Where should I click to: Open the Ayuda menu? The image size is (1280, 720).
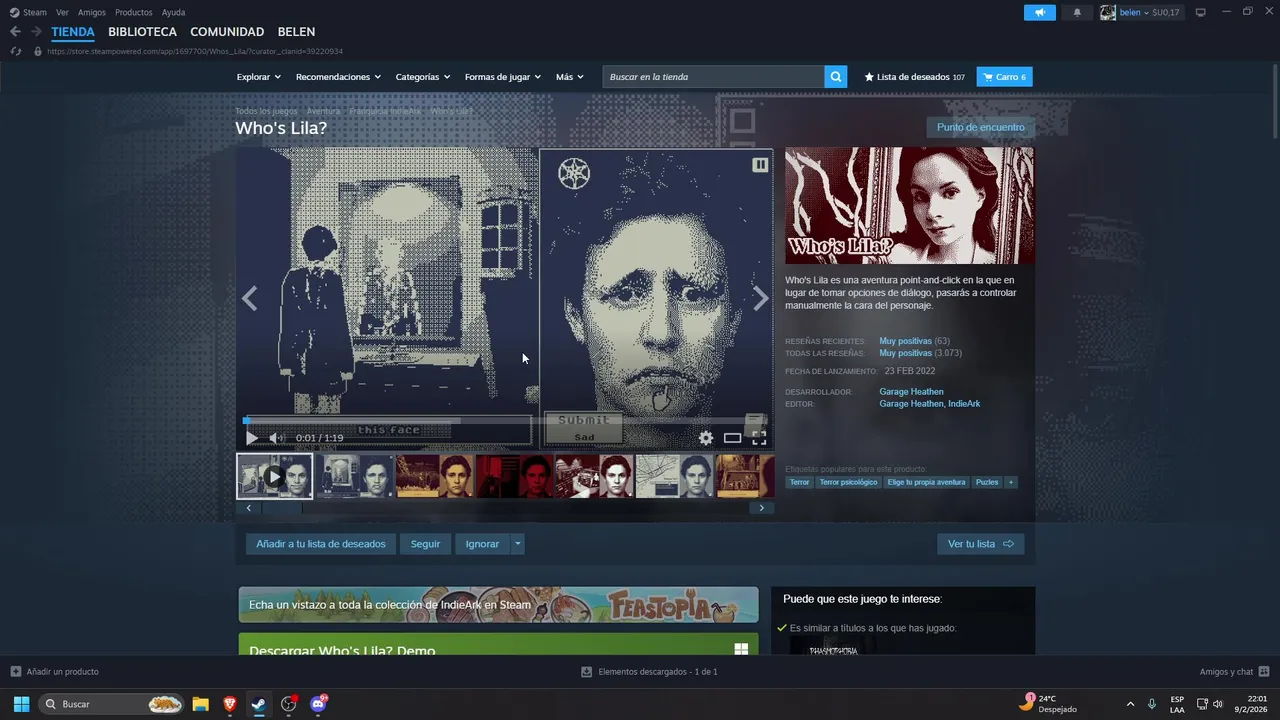[x=173, y=12]
